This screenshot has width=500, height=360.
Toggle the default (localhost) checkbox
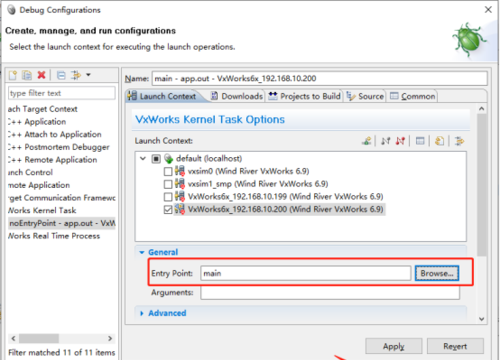[x=156, y=159]
